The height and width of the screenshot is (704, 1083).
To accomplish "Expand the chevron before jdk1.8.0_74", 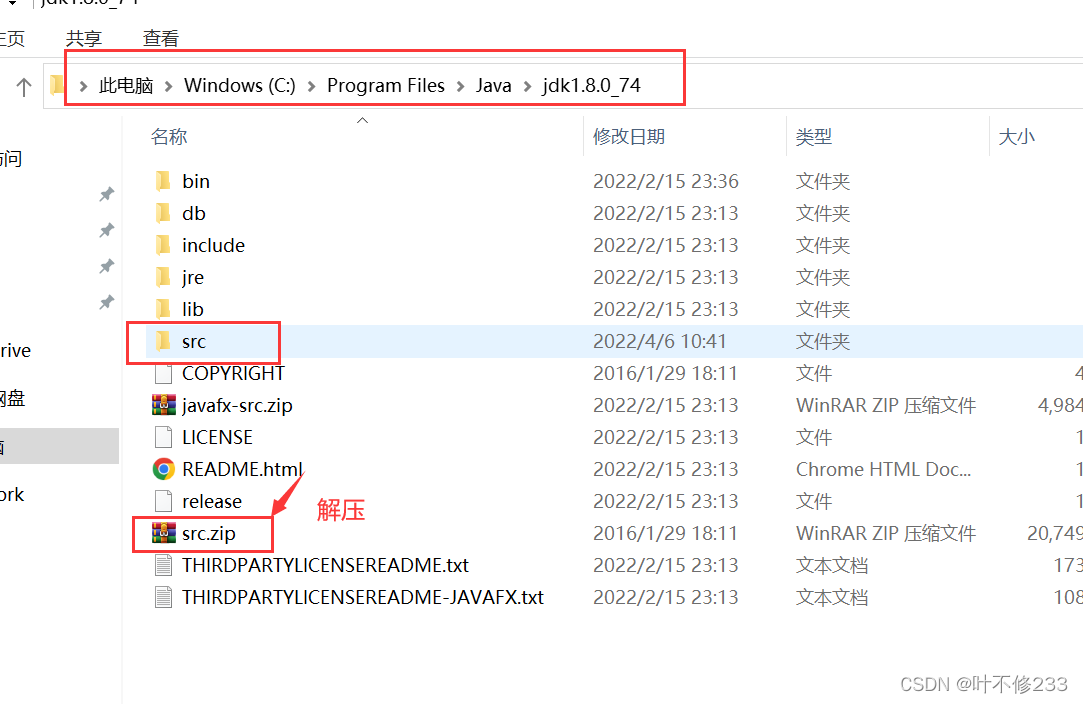I will 527,86.
